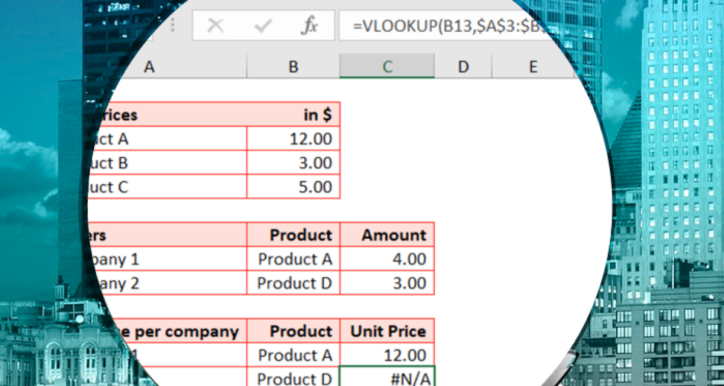Viewport: 724px width, 386px height.
Task: Click 'Product' header in the per company table
Action: [293, 331]
